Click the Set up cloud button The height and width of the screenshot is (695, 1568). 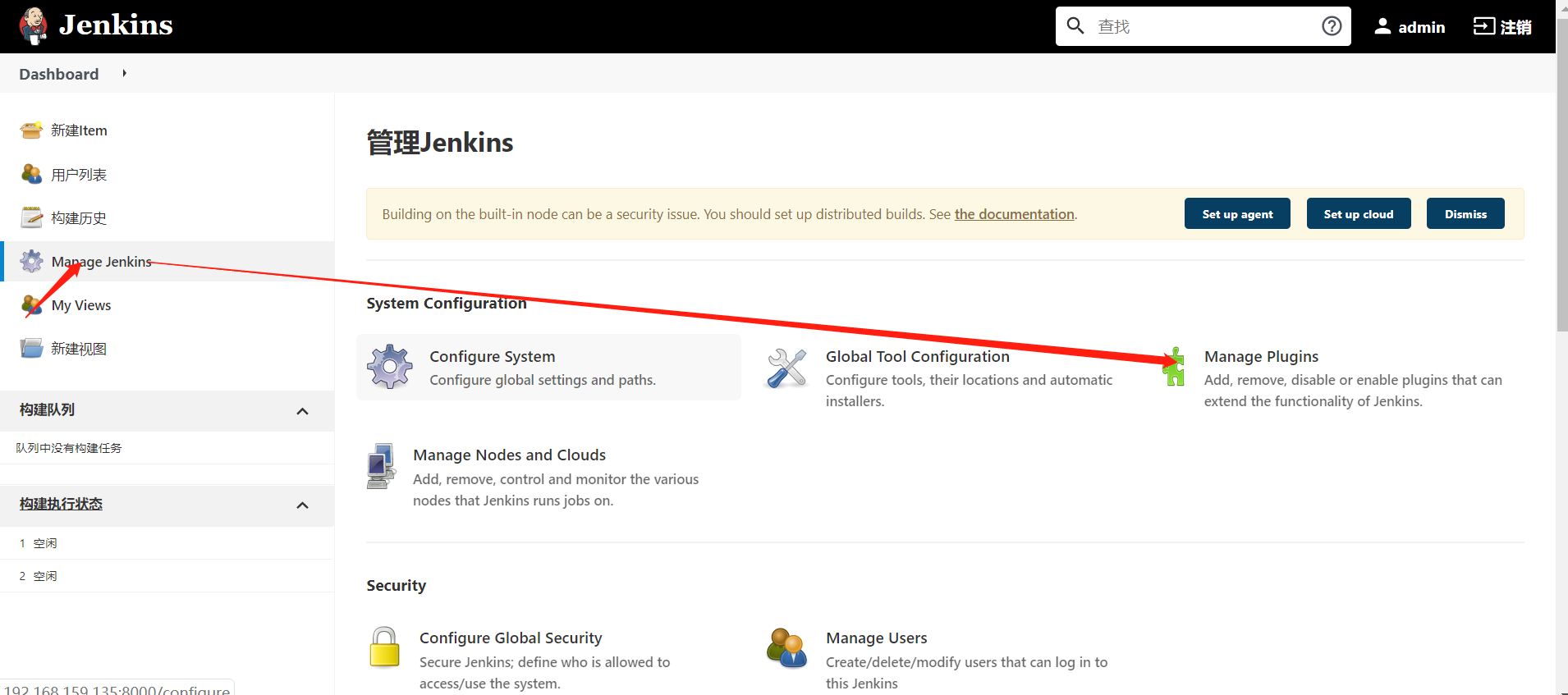pyautogui.click(x=1359, y=213)
